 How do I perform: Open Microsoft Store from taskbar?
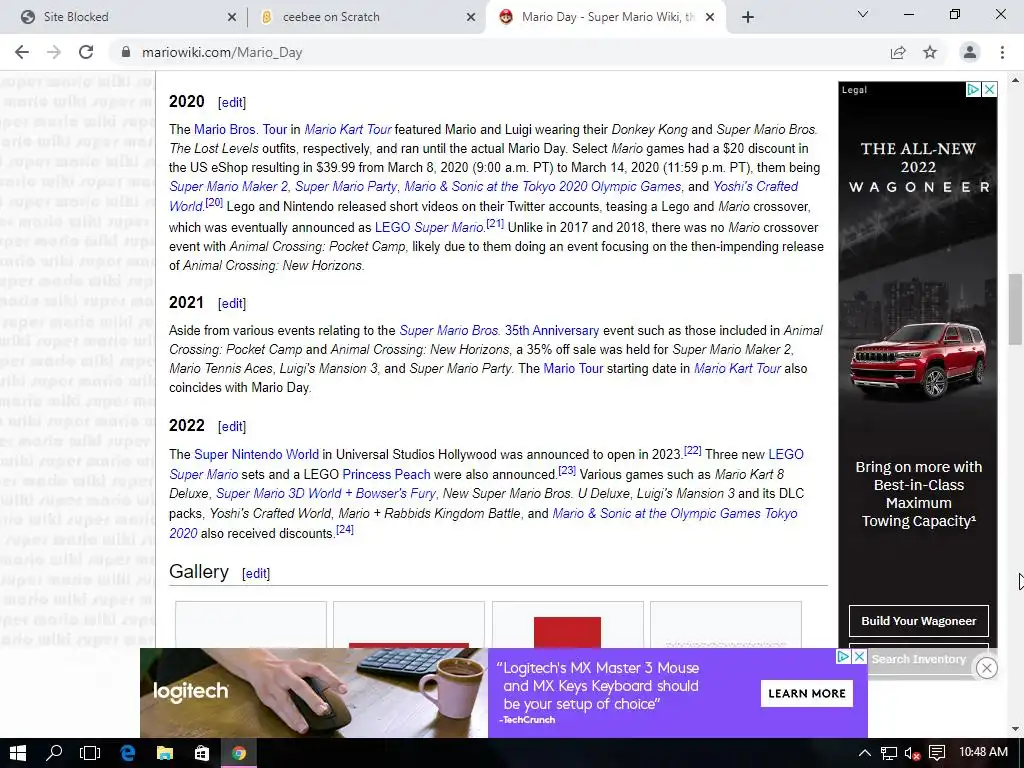[x=202, y=753]
